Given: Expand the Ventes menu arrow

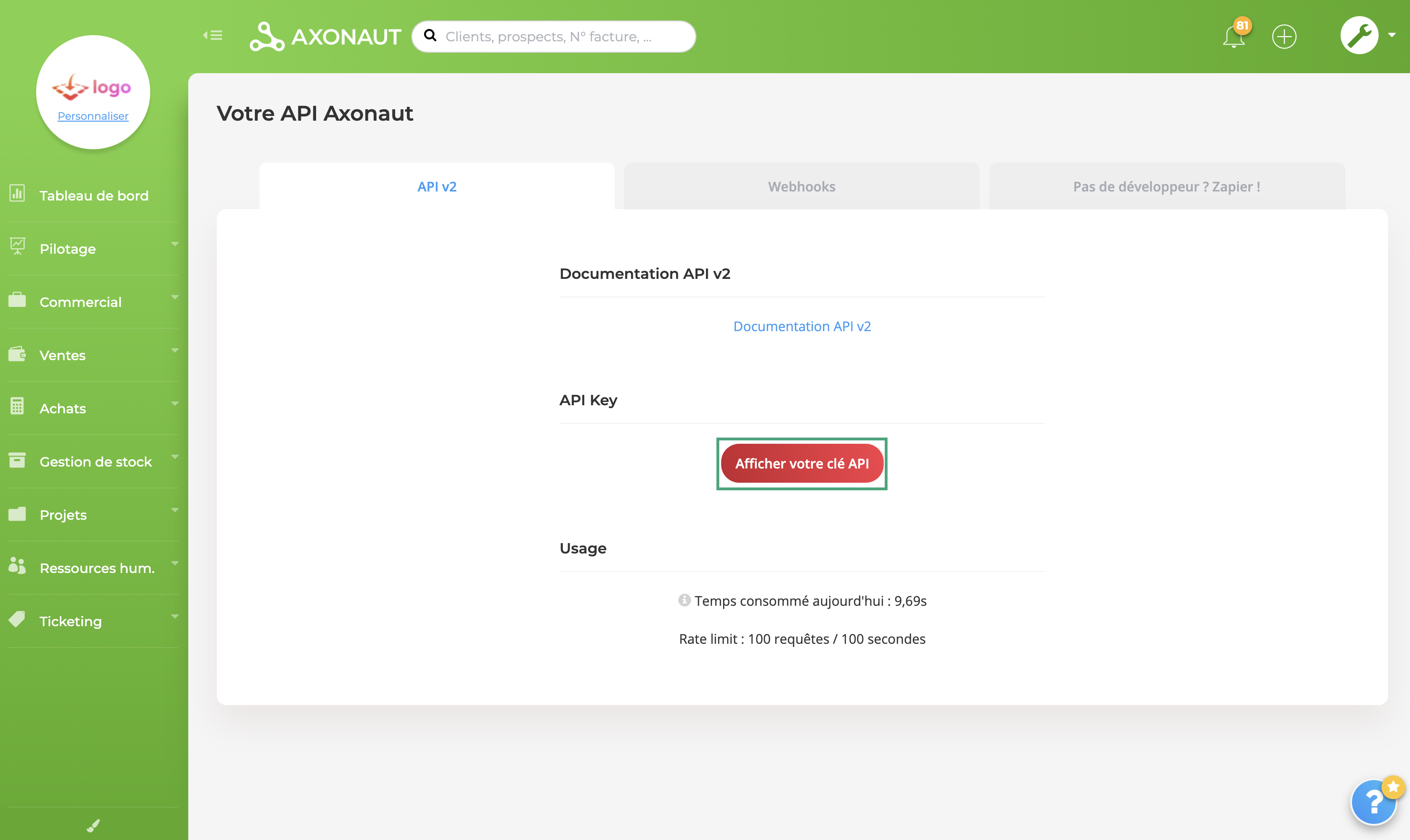Looking at the screenshot, I should pyautogui.click(x=174, y=350).
